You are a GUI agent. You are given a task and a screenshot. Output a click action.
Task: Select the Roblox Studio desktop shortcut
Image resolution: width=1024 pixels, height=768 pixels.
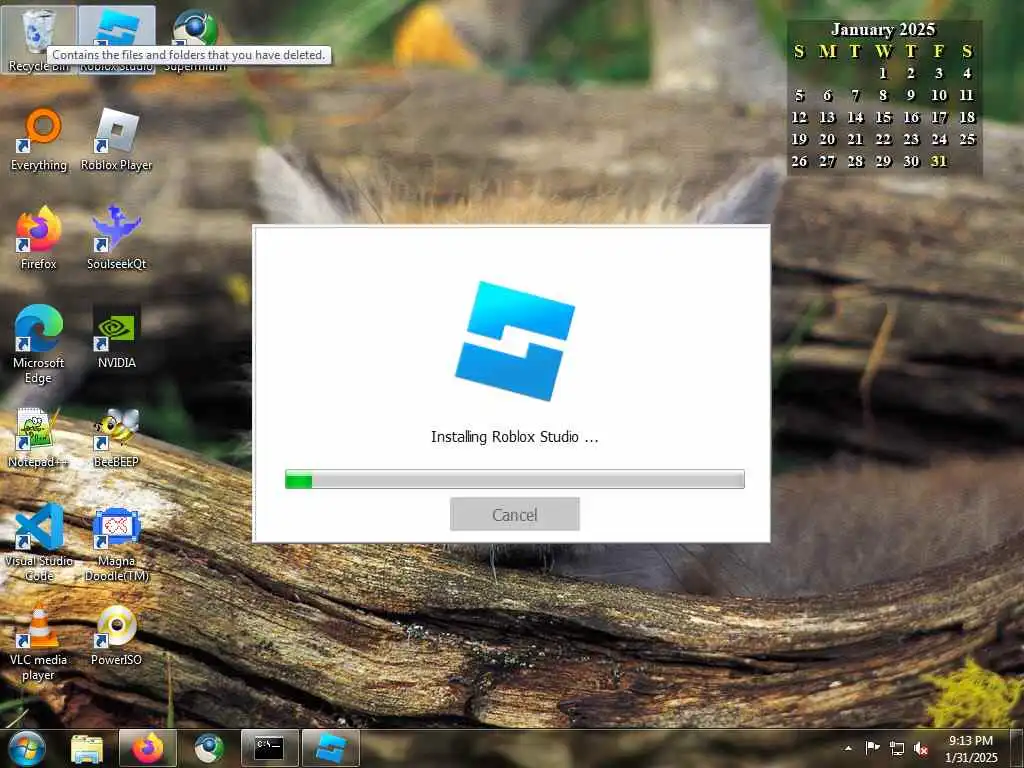(117, 39)
